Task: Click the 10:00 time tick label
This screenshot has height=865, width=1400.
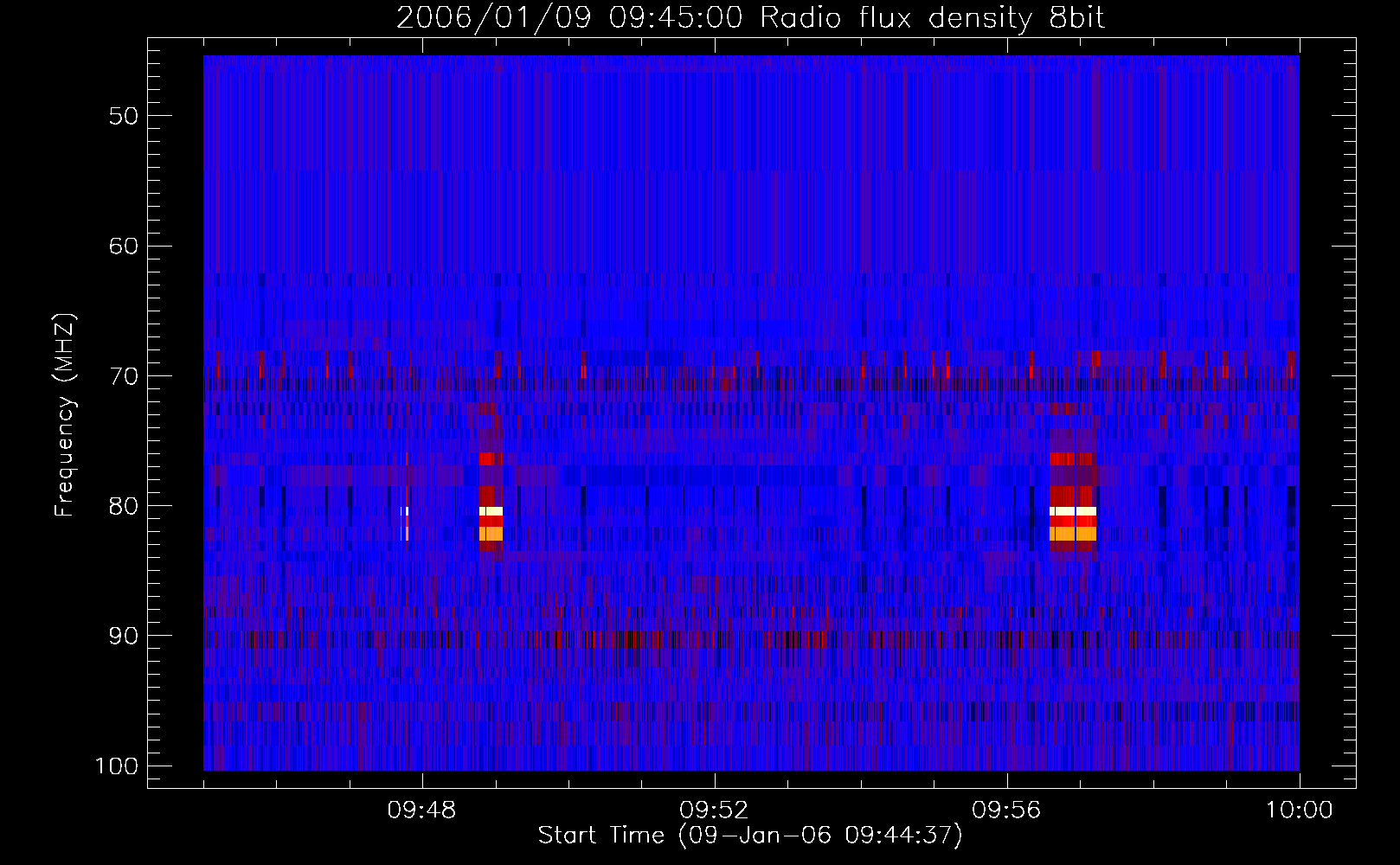Action: click(x=1300, y=811)
